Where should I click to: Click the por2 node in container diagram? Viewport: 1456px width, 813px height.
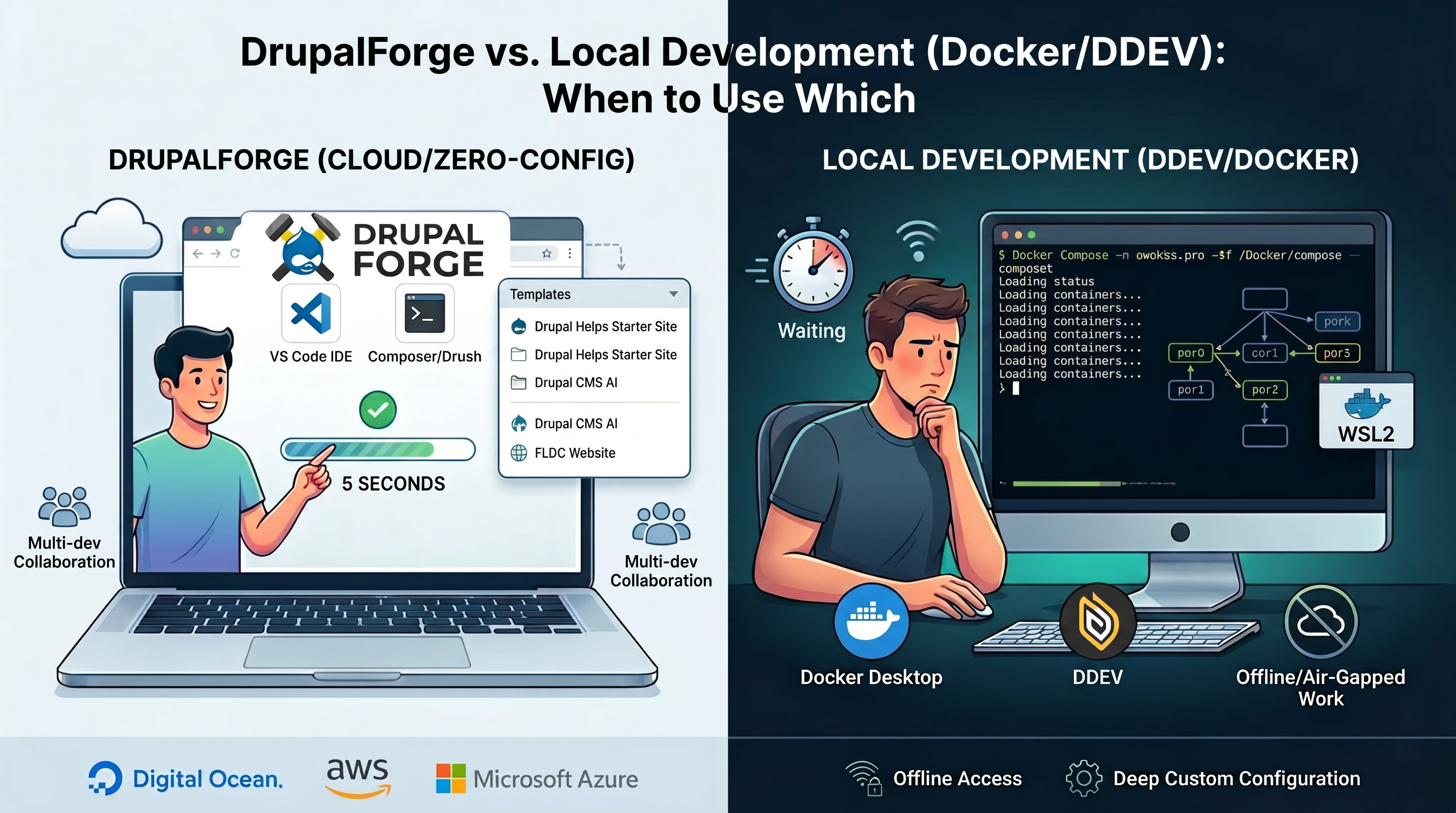(1264, 390)
